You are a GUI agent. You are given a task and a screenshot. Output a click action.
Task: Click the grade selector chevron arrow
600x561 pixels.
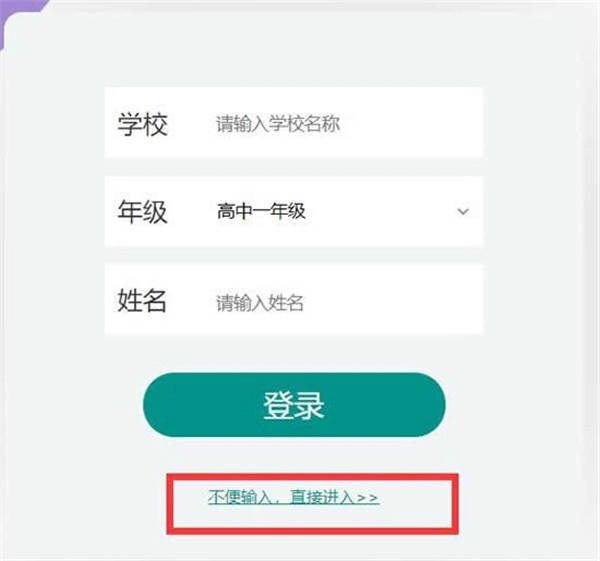(x=463, y=212)
